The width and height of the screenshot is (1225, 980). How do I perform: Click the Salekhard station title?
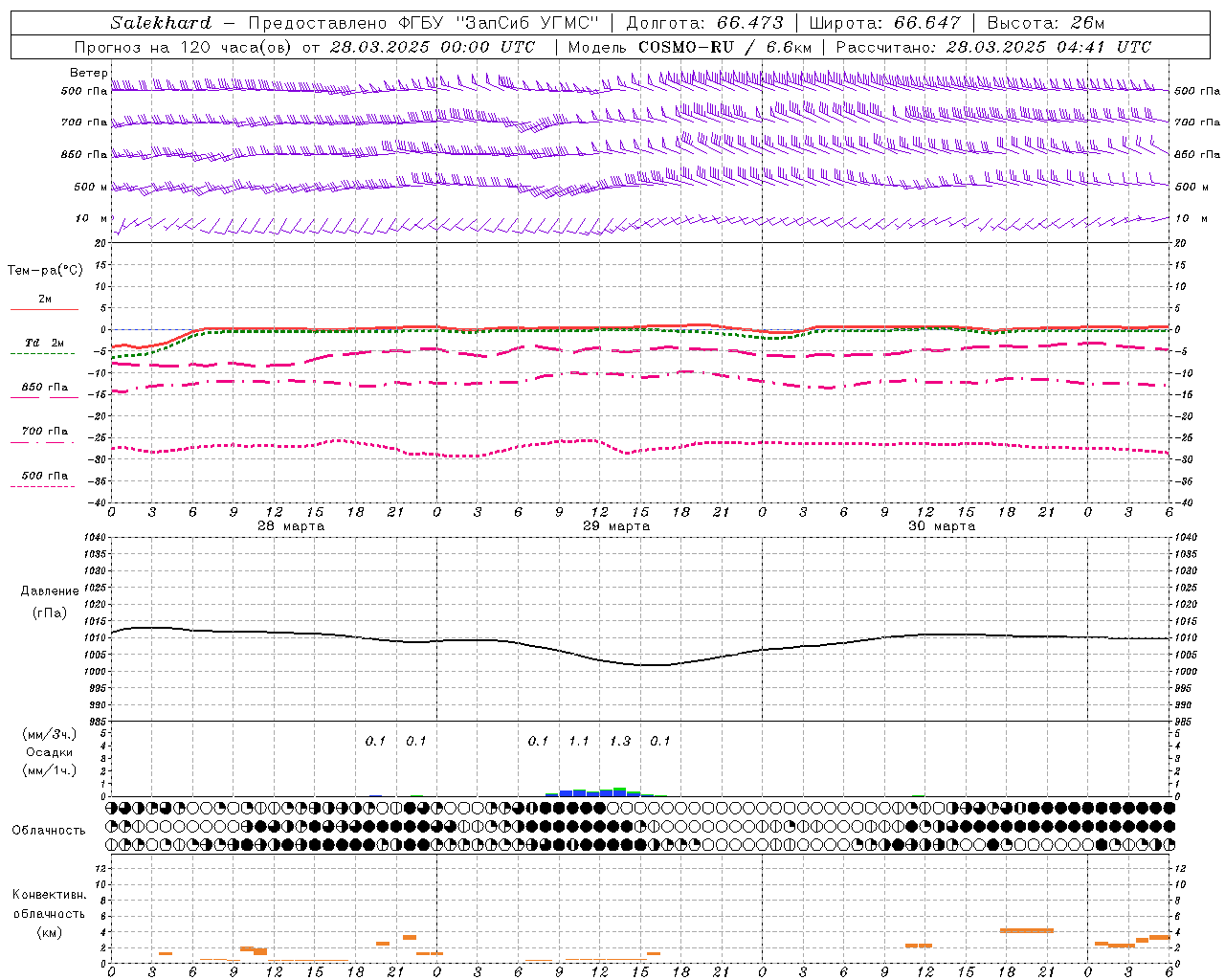pyautogui.click(x=161, y=23)
